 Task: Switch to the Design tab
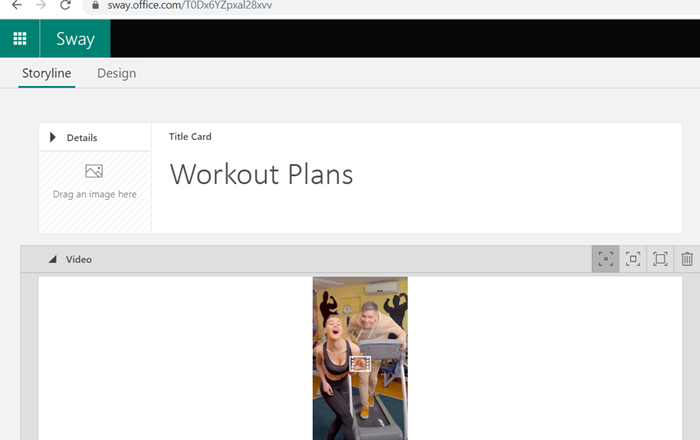coord(117,73)
